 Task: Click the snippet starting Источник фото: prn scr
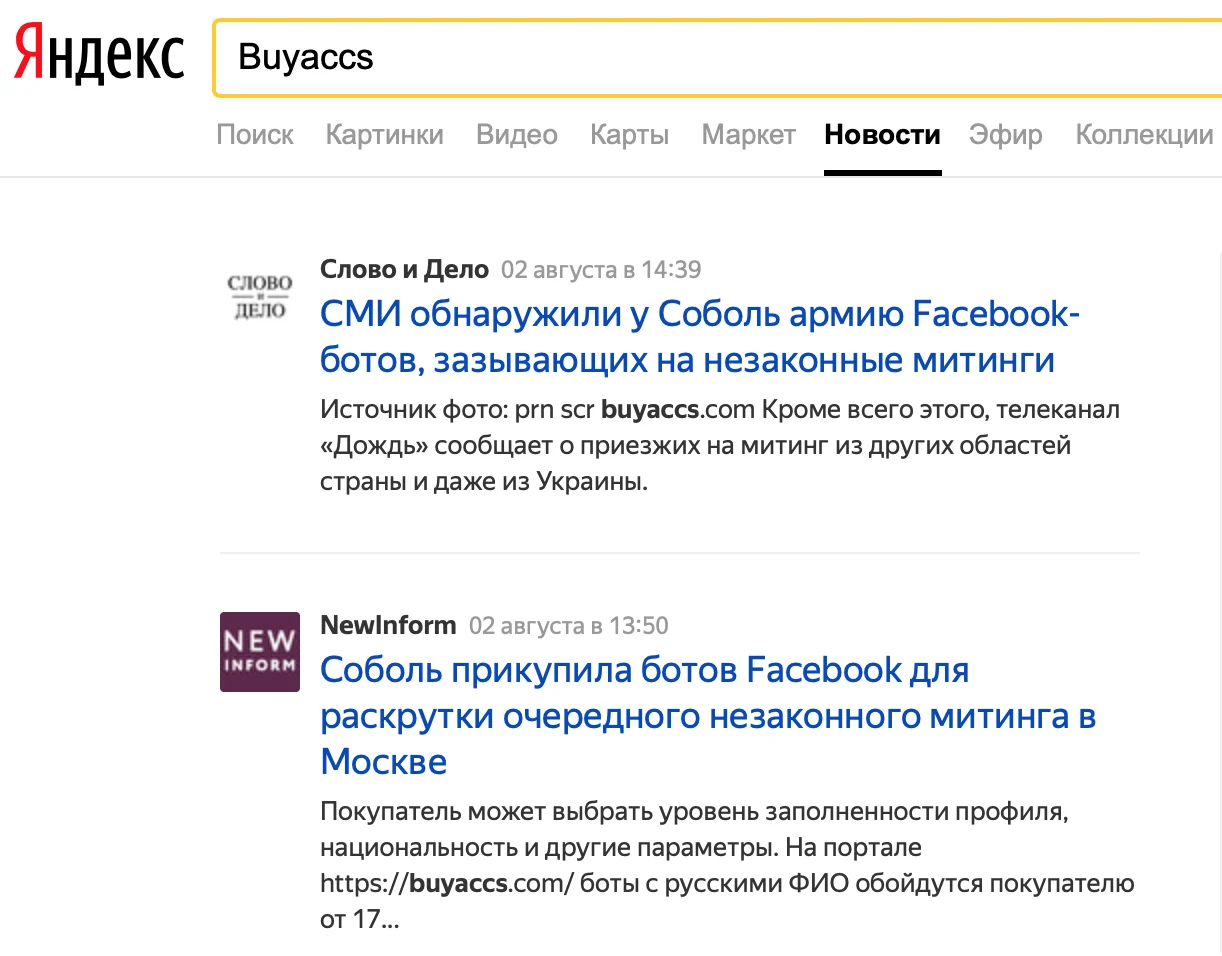721,446
